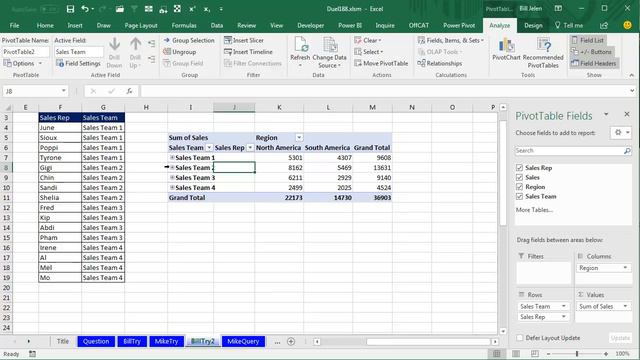Click the insert function fx icon
Screen dimensions: 640x360
coord(129,91)
